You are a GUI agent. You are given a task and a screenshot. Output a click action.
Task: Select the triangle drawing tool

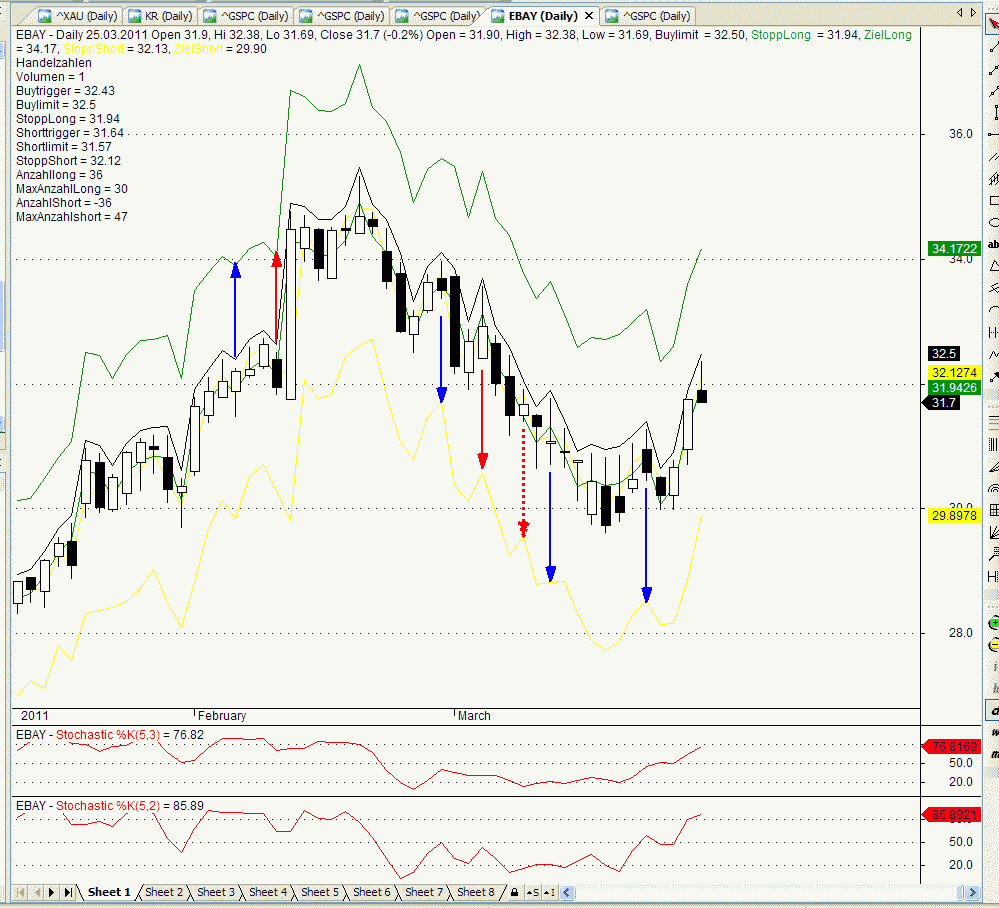pos(993,266)
